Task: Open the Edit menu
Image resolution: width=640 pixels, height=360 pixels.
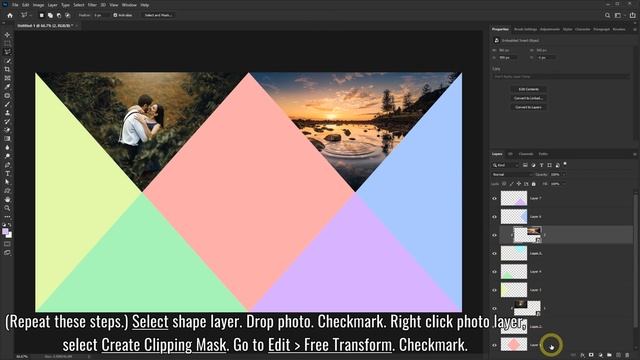Action: (25, 5)
